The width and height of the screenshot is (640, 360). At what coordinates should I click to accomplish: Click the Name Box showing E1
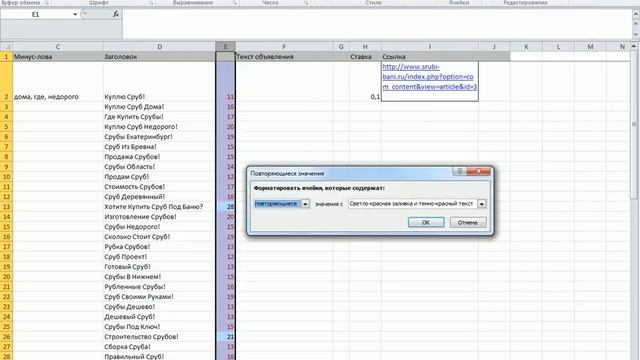[x=36, y=14]
